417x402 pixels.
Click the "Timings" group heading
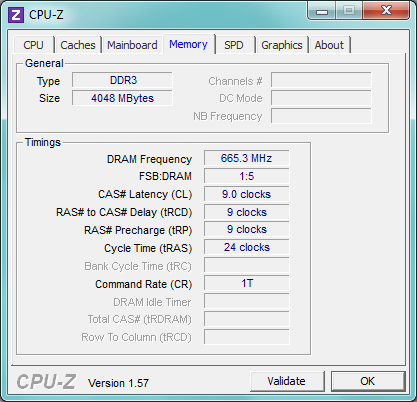pyautogui.click(x=43, y=142)
